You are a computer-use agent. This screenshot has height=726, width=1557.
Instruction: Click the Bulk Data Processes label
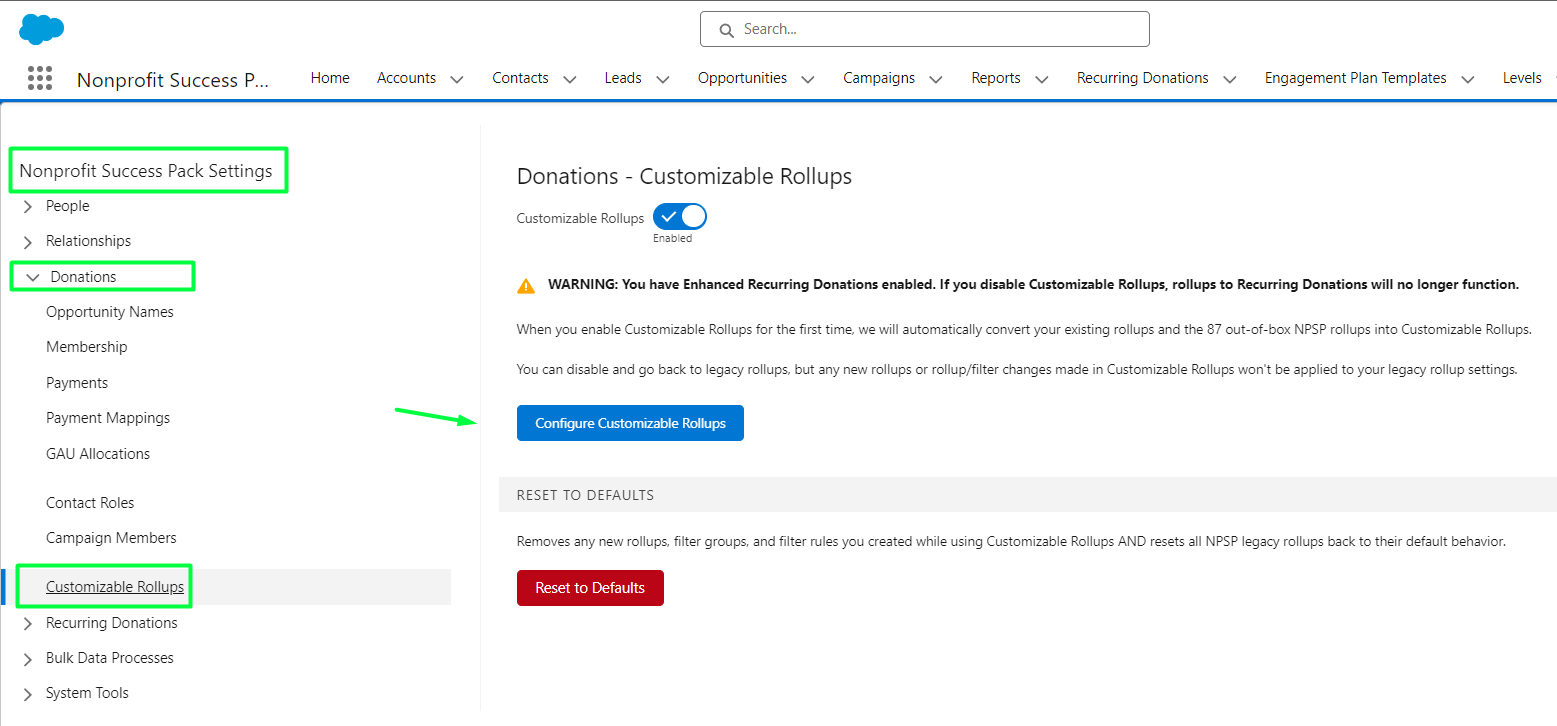tap(110, 658)
